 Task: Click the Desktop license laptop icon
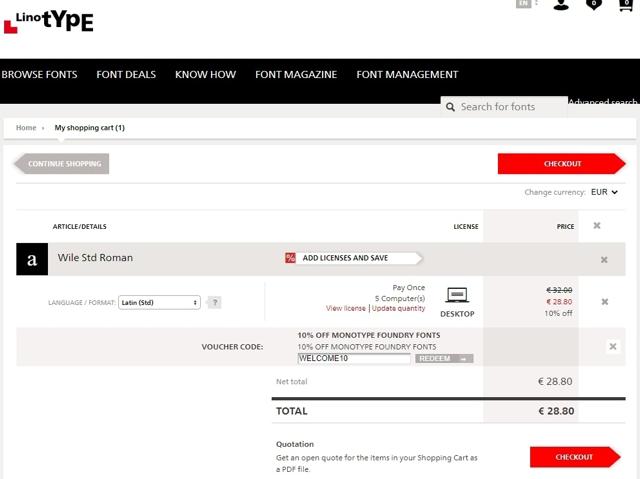[457, 295]
